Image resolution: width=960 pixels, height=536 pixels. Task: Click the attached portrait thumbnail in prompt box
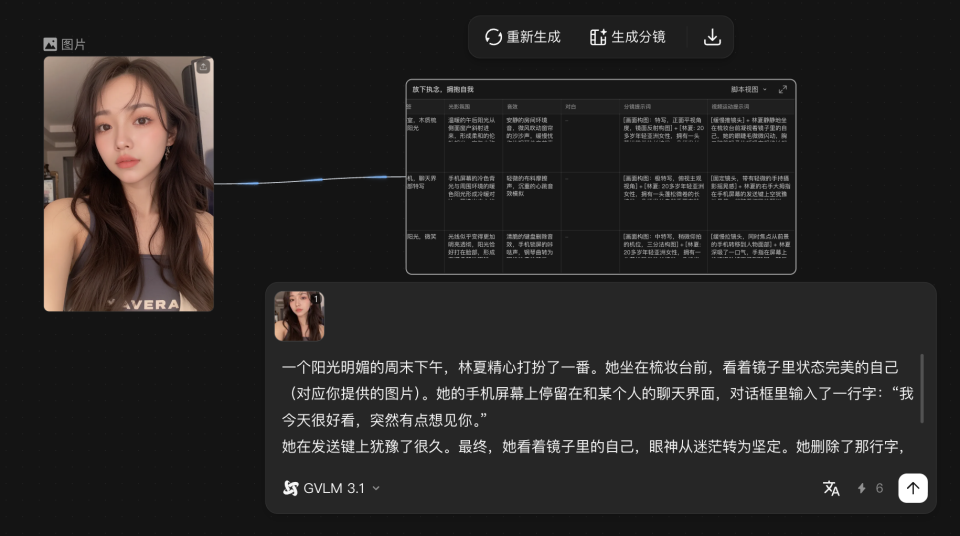tap(299, 316)
